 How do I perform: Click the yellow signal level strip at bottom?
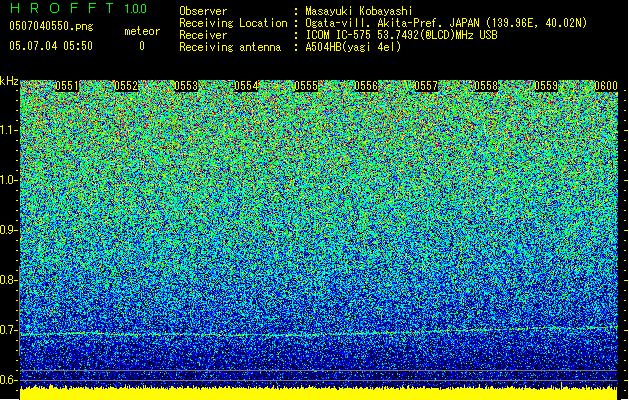(x=319, y=393)
